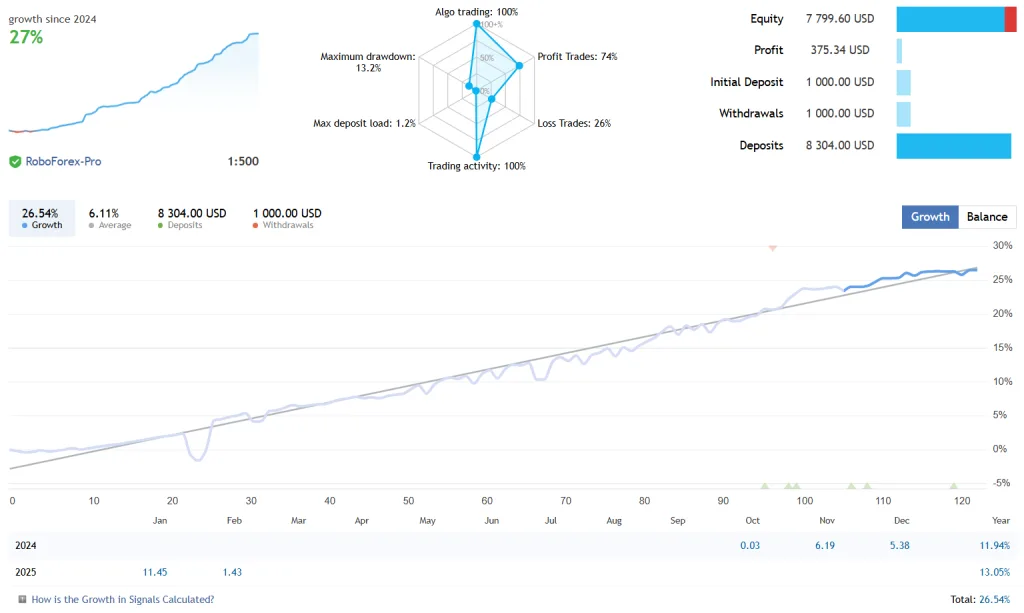Click the green verified shield icon
Screen dimensions: 1024x613
click(15, 161)
